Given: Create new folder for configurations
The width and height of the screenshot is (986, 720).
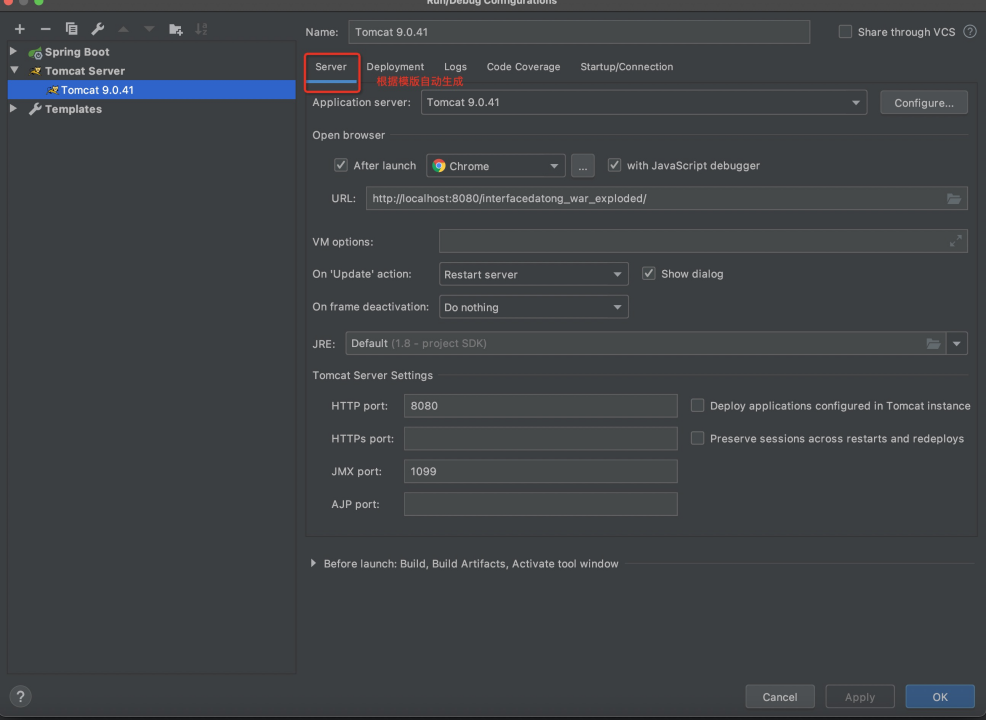Looking at the screenshot, I should (x=175, y=29).
